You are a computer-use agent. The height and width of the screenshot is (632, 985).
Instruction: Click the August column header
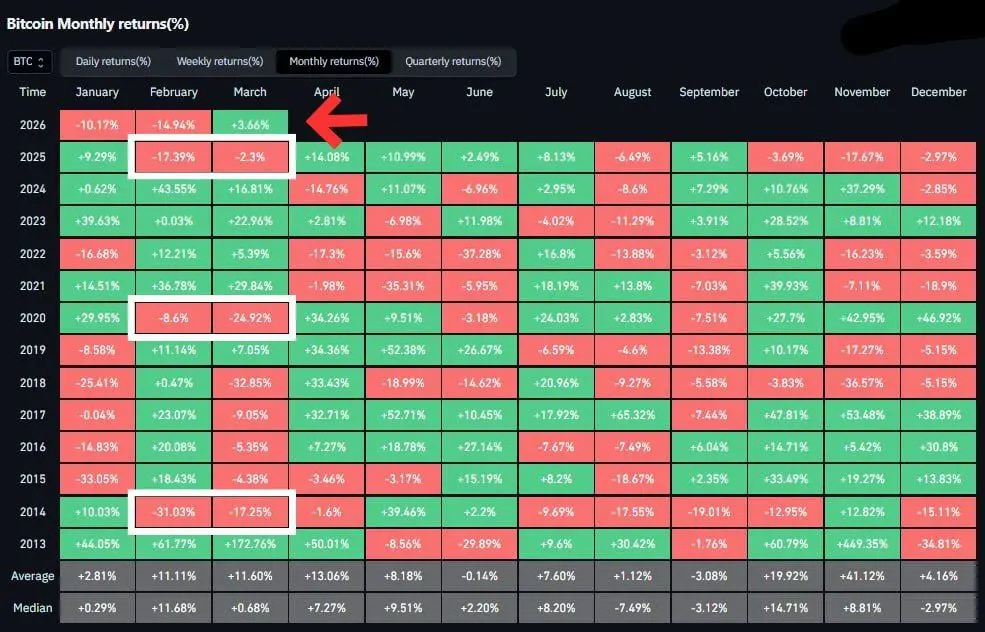point(633,92)
